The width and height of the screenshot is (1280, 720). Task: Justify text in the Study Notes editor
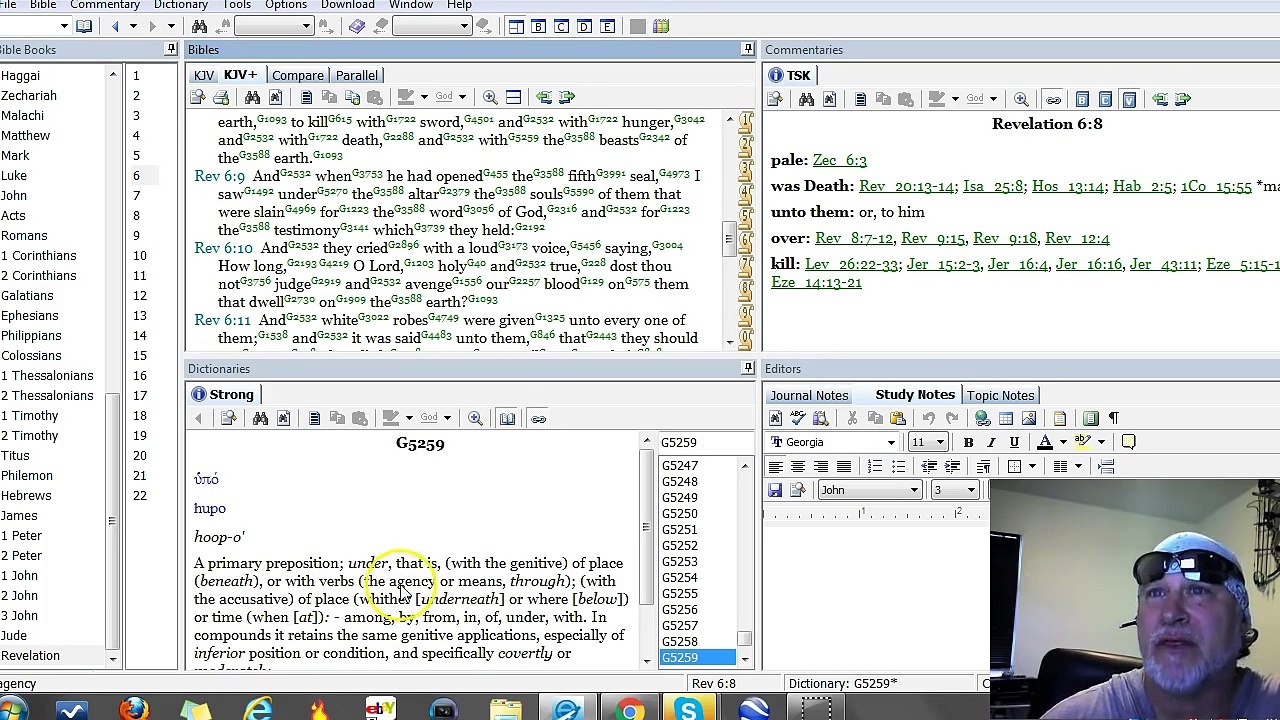tap(844, 466)
